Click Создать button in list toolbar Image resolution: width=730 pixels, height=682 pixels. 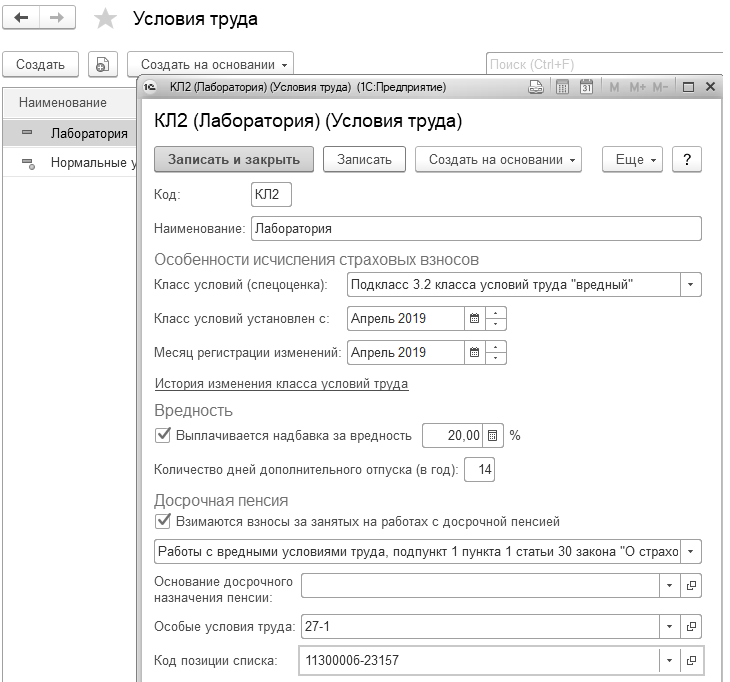click(41, 64)
